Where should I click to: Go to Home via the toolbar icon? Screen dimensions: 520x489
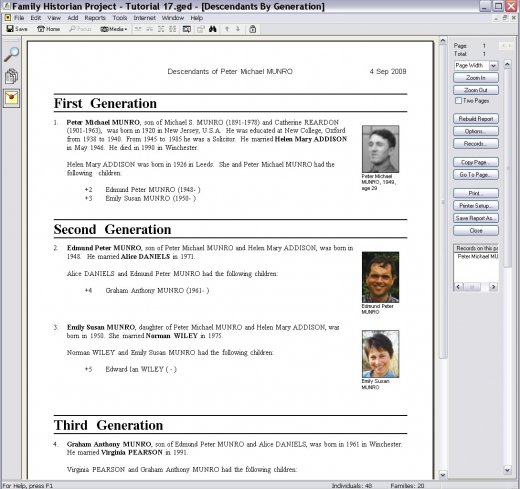tap(48, 29)
